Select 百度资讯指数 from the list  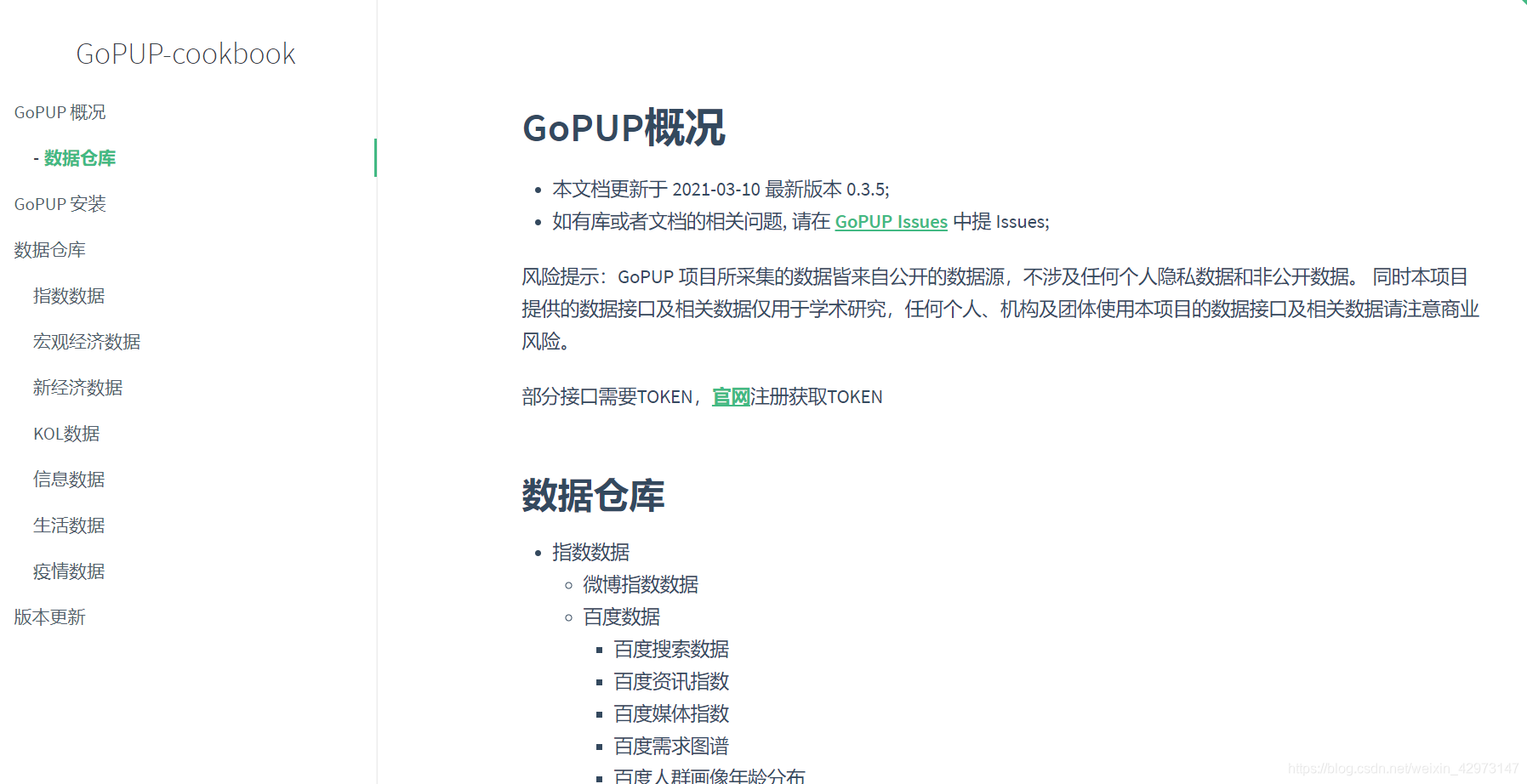[x=671, y=681]
